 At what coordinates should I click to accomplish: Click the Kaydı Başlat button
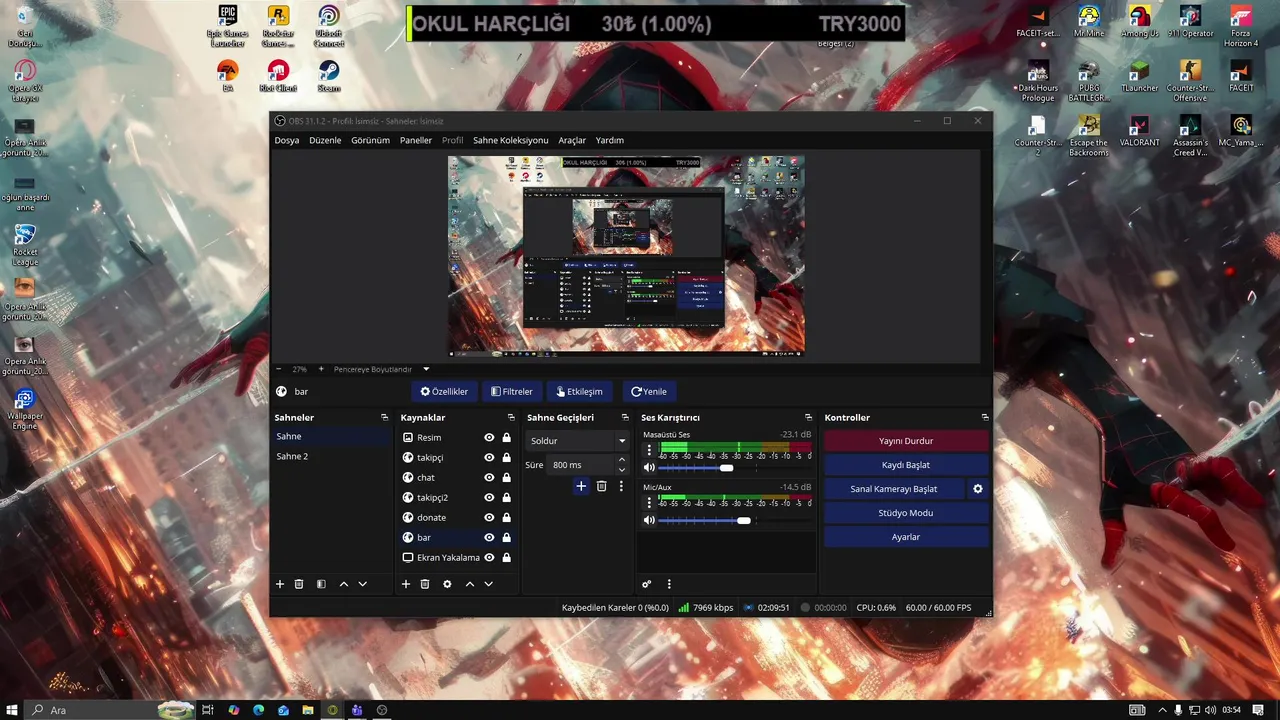(906, 465)
